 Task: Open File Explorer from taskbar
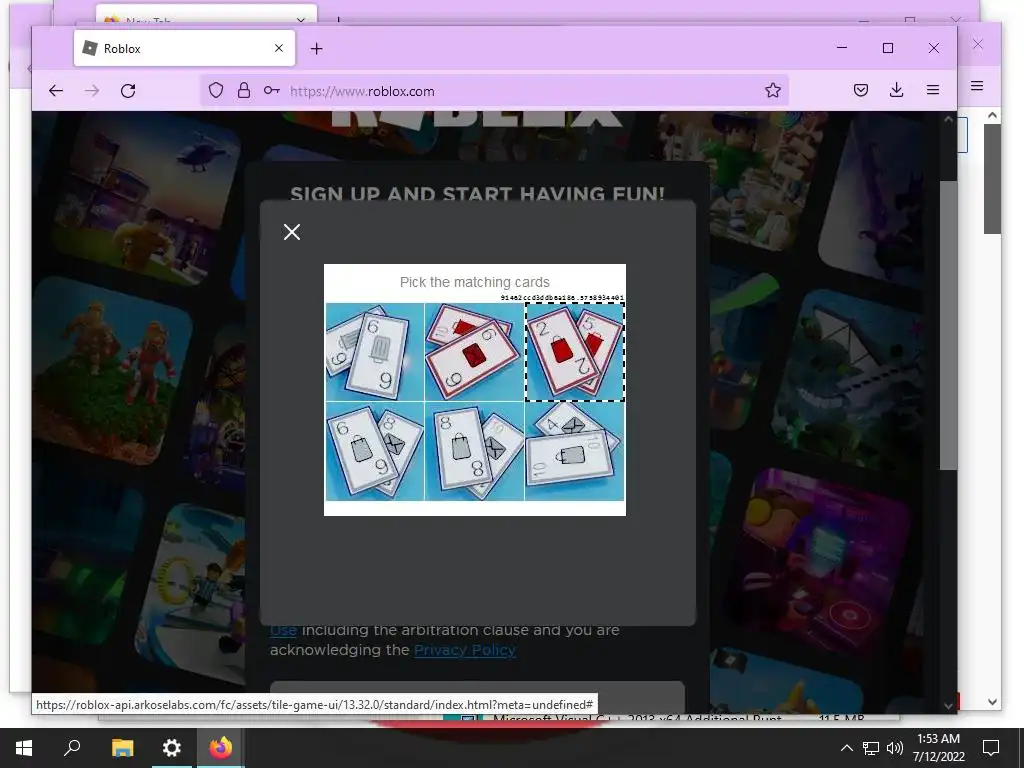pos(122,748)
